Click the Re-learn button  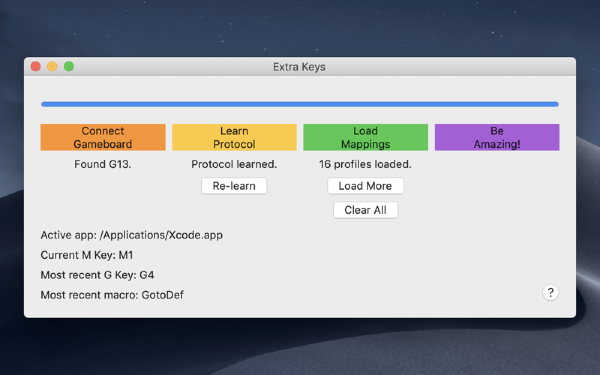pyautogui.click(x=234, y=186)
